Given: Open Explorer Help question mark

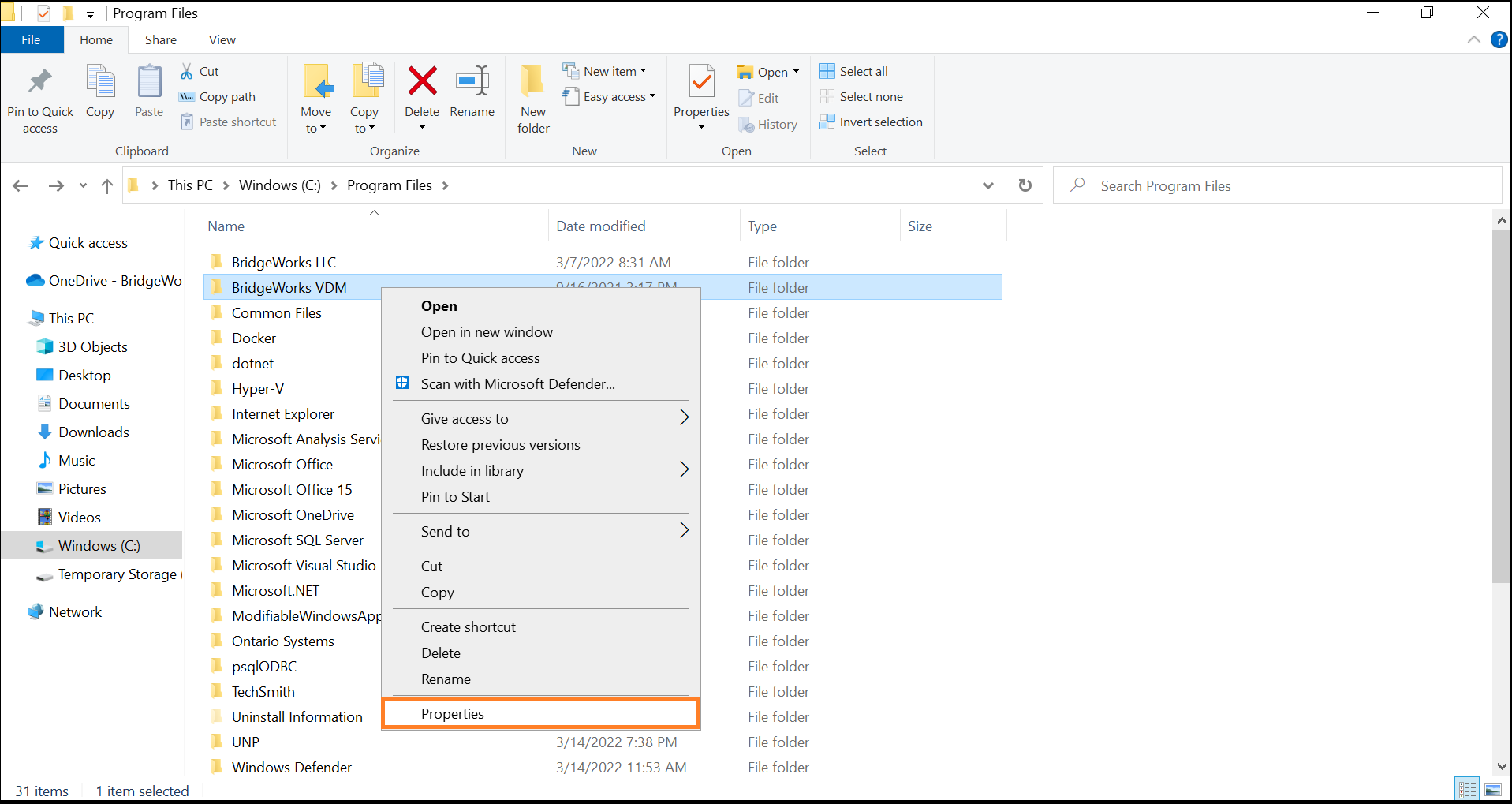Looking at the screenshot, I should pyautogui.click(x=1499, y=39).
